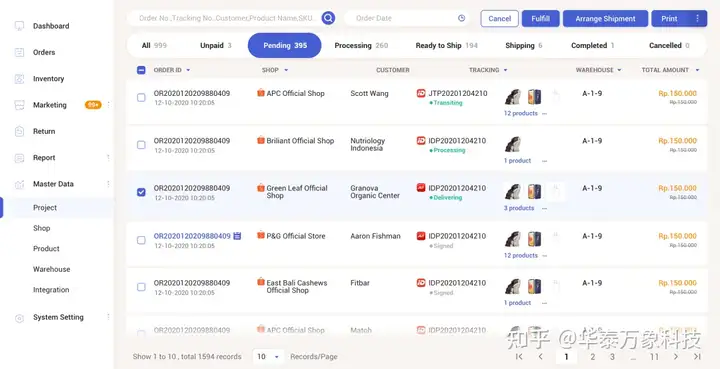The width and height of the screenshot is (720, 369).
Task: Open more products ellipsis in Scott Wang row
Action: point(544,114)
